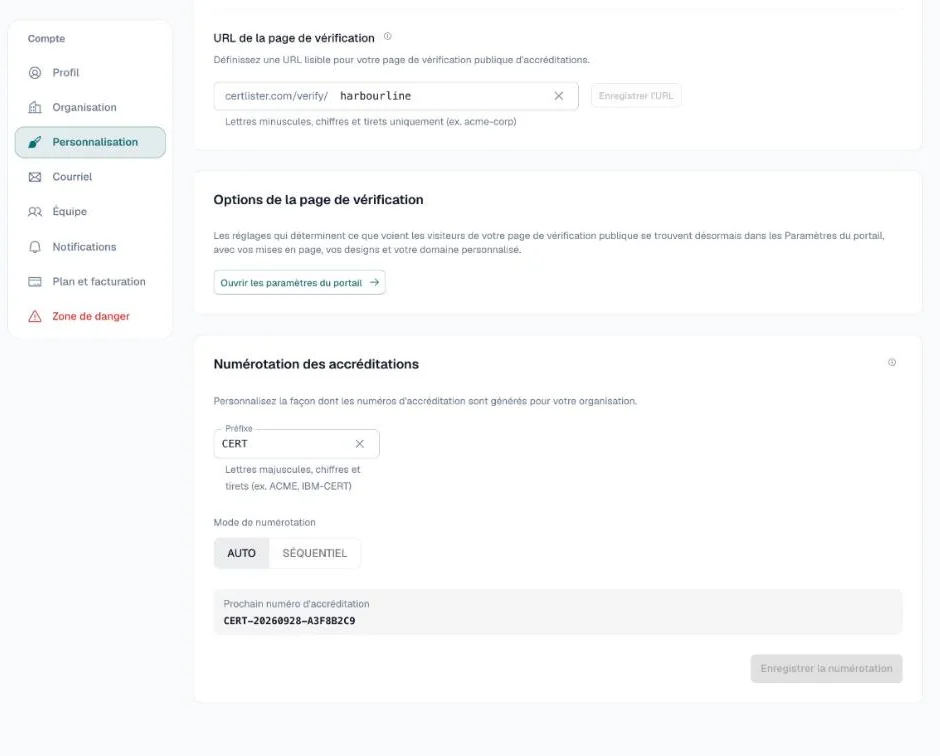Open Notifications settings
Screen dimensions: 940x756
pyautogui.click(x=91, y=247)
